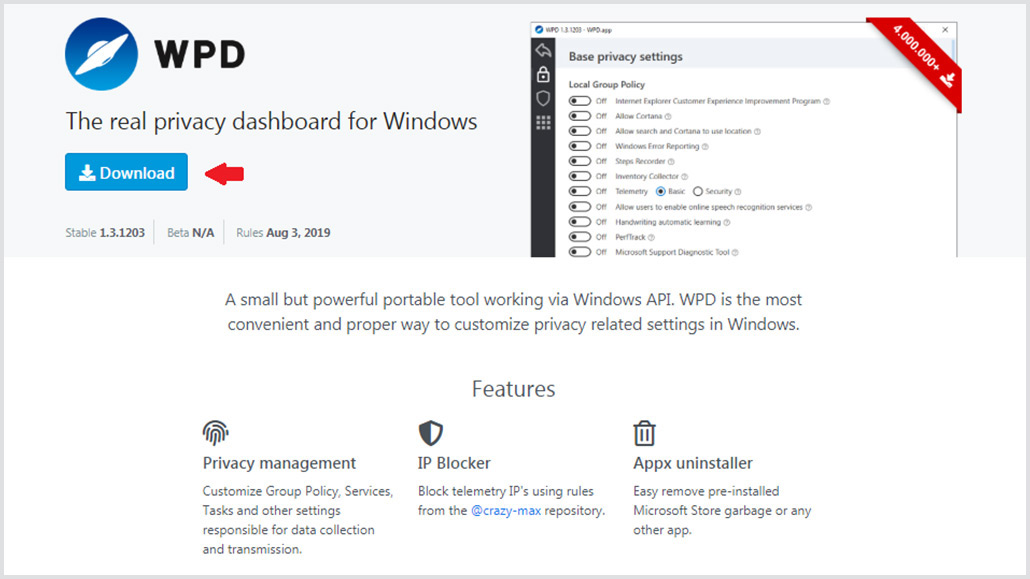Screen dimensions: 1030x579
Task: Click the Rules Aug 3, 2019 text
Action: click(x=283, y=233)
